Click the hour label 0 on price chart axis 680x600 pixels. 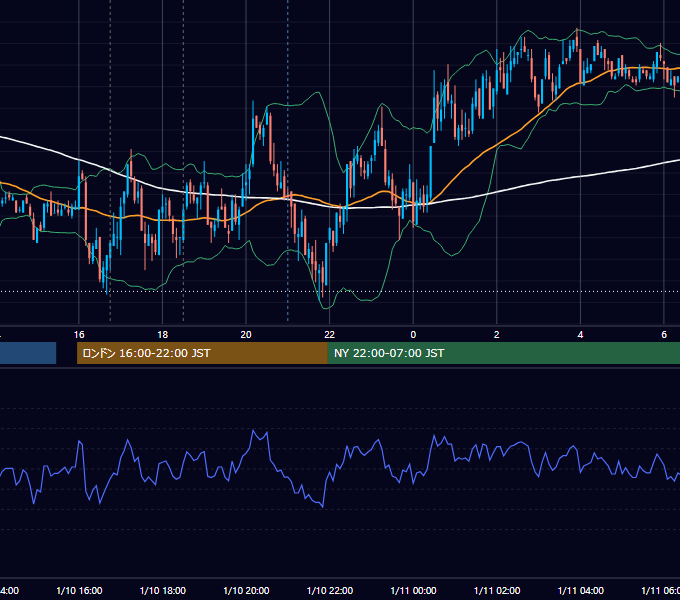(413, 335)
